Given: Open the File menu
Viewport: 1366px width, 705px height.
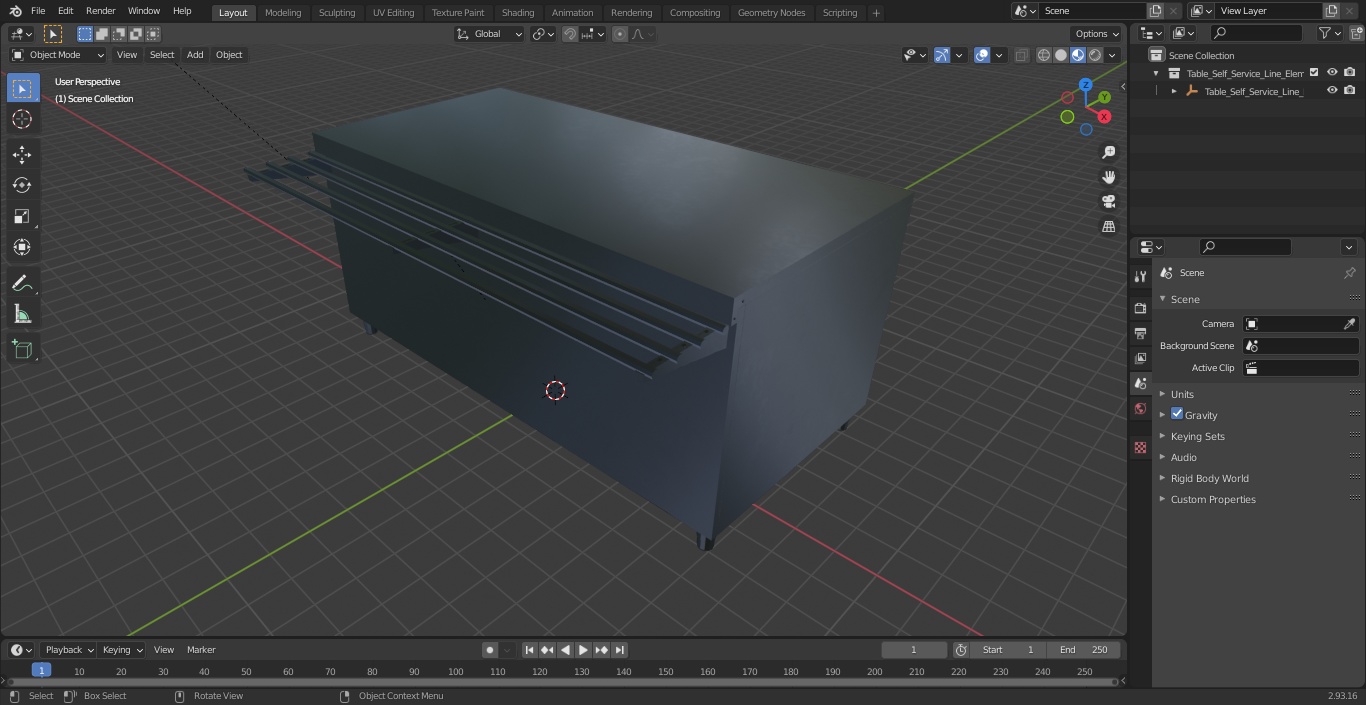Looking at the screenshot, I should (38, 11).
